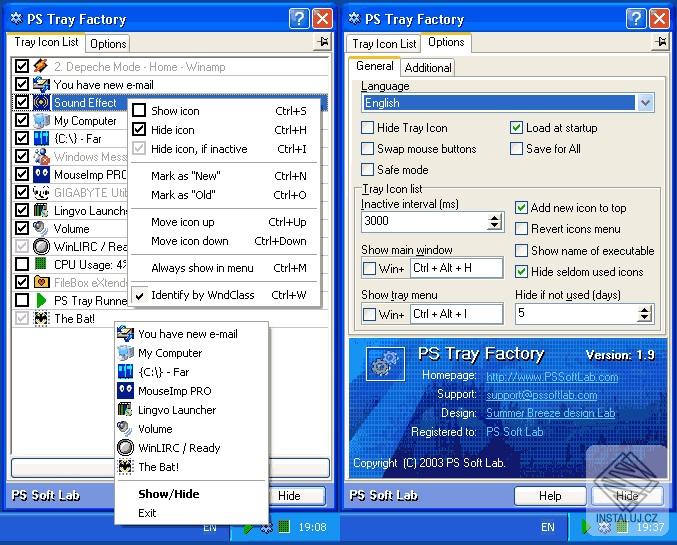The width and height of the screenshot is (677, 545).
Task: Choose Hide icon in context menu
Action: click(225, 130)
